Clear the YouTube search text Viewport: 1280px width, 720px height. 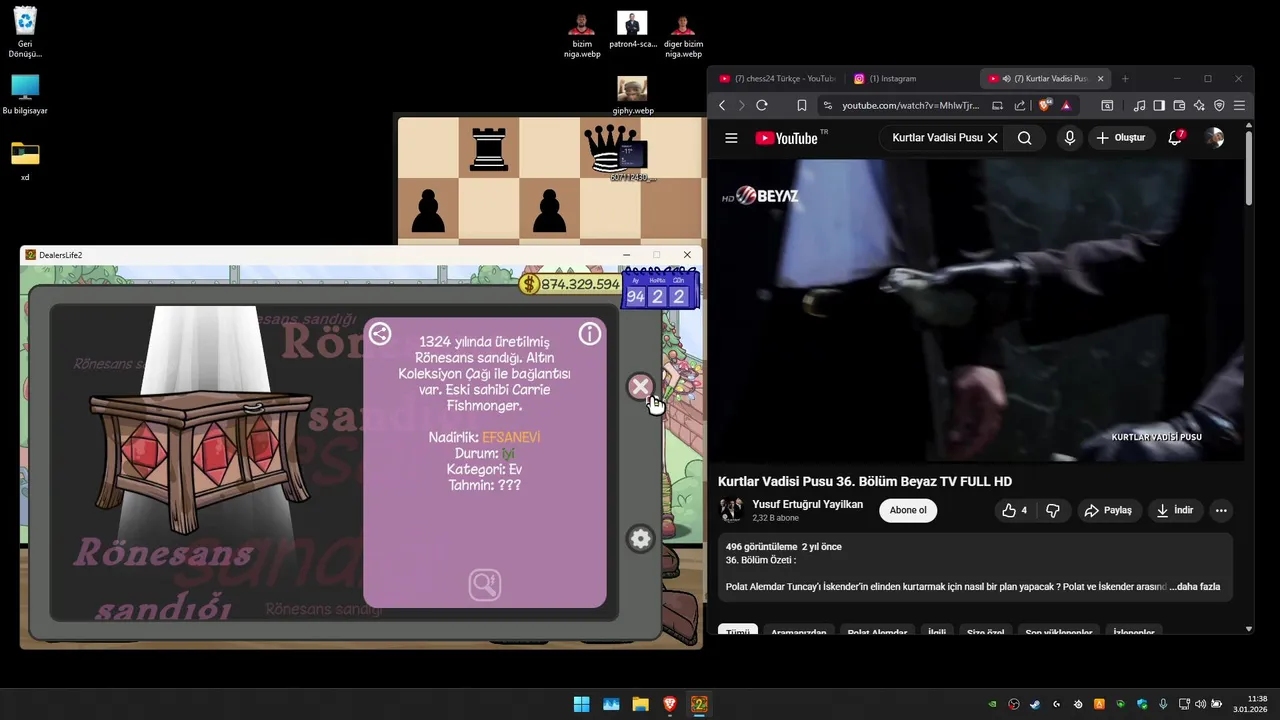pyautogui.click(x=992, y=138)
